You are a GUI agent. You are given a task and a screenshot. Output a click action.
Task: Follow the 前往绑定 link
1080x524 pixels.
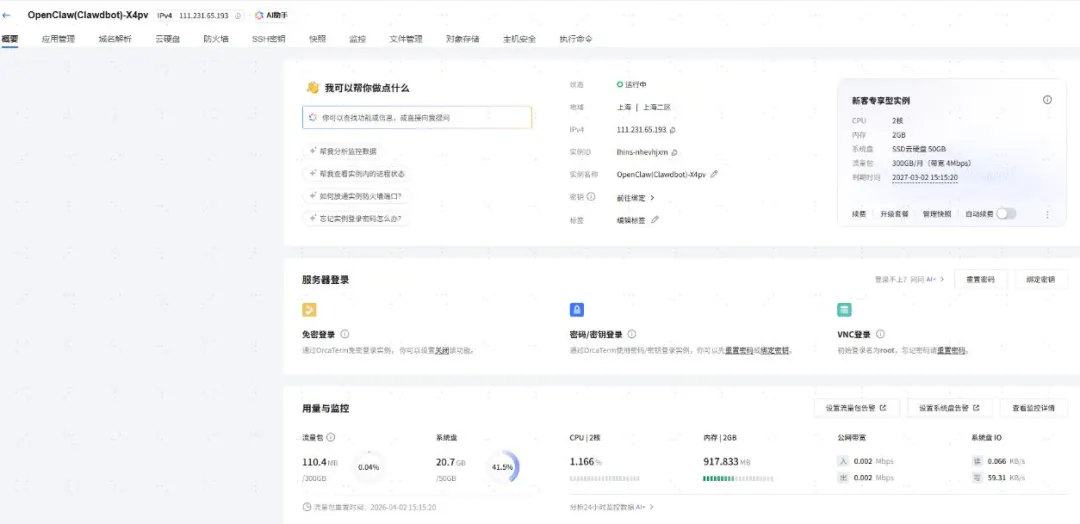(631, 198)
